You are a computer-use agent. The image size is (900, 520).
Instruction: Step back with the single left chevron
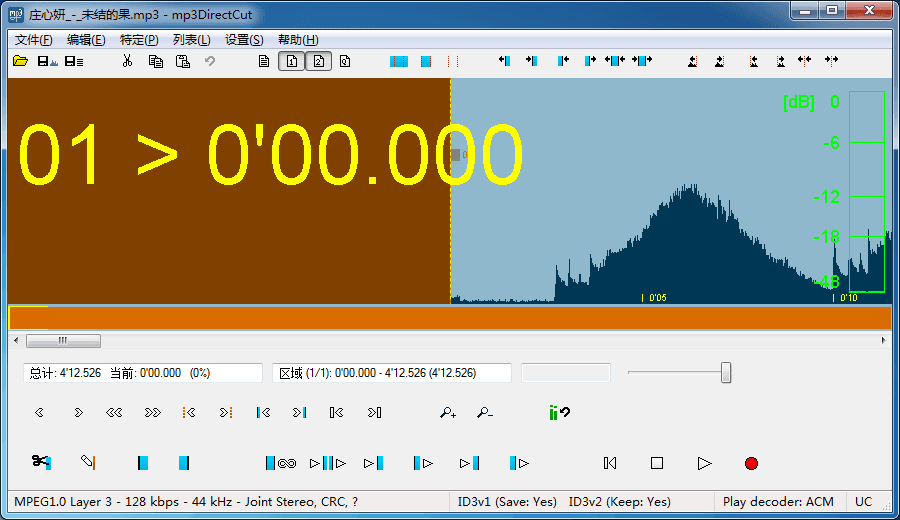[39, 412]
